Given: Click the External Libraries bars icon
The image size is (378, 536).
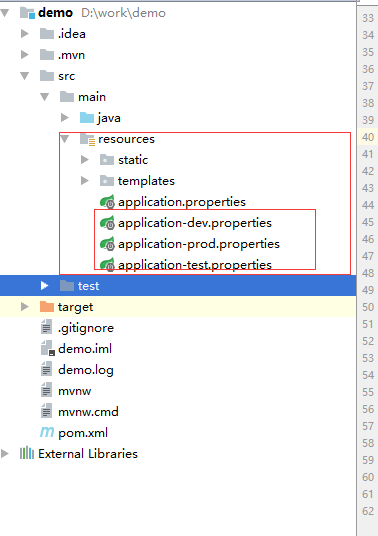Looking at the screenshot, I should (x=27, y=453).
